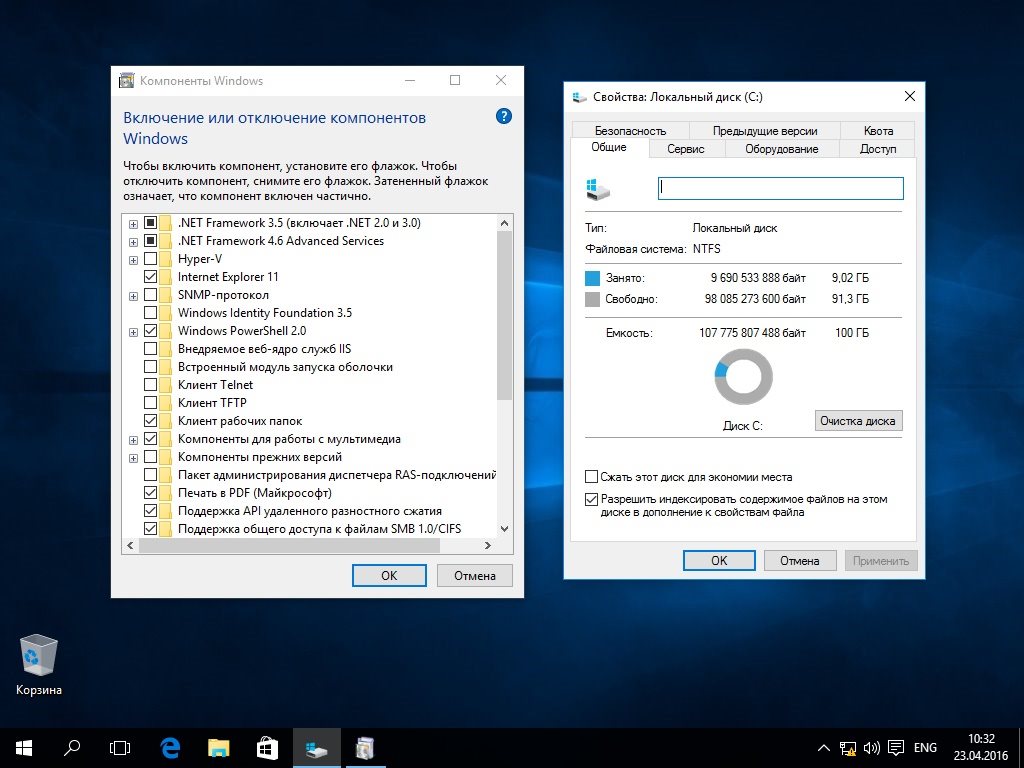Screen dimensions: 1024x768
Task: Open the Квота tab
Action: [878, 131]
